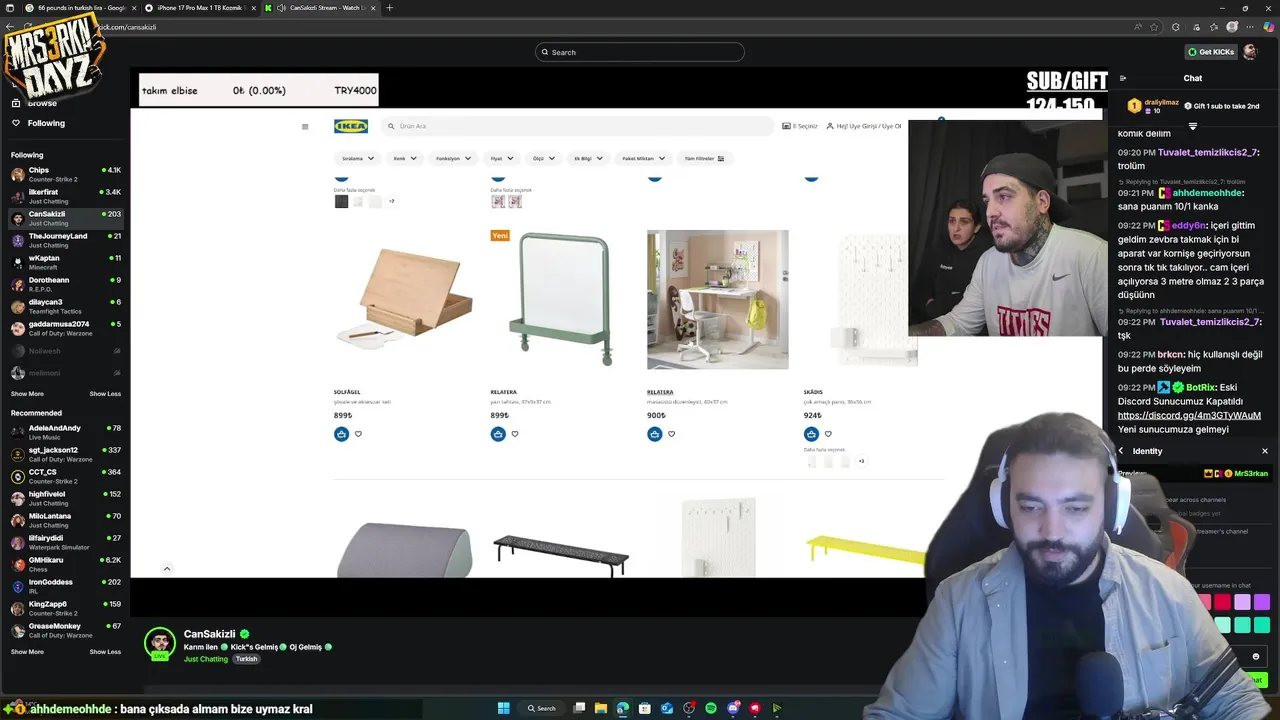The height and width of the screenshot is (720, 1280).
Task: Collapse the Kick chat panel
Action: pos(1122,78)
